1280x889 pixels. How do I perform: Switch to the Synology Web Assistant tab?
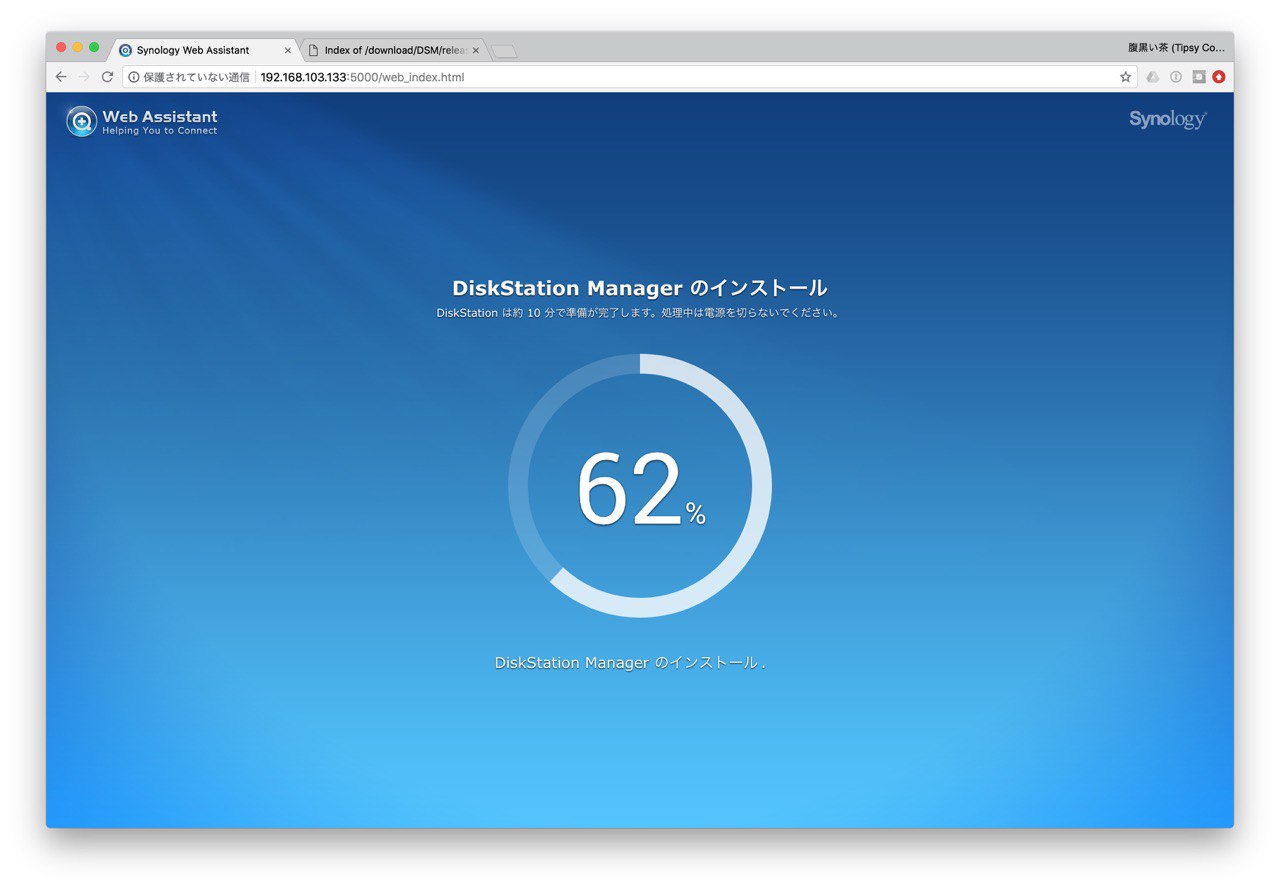(202, 50)
